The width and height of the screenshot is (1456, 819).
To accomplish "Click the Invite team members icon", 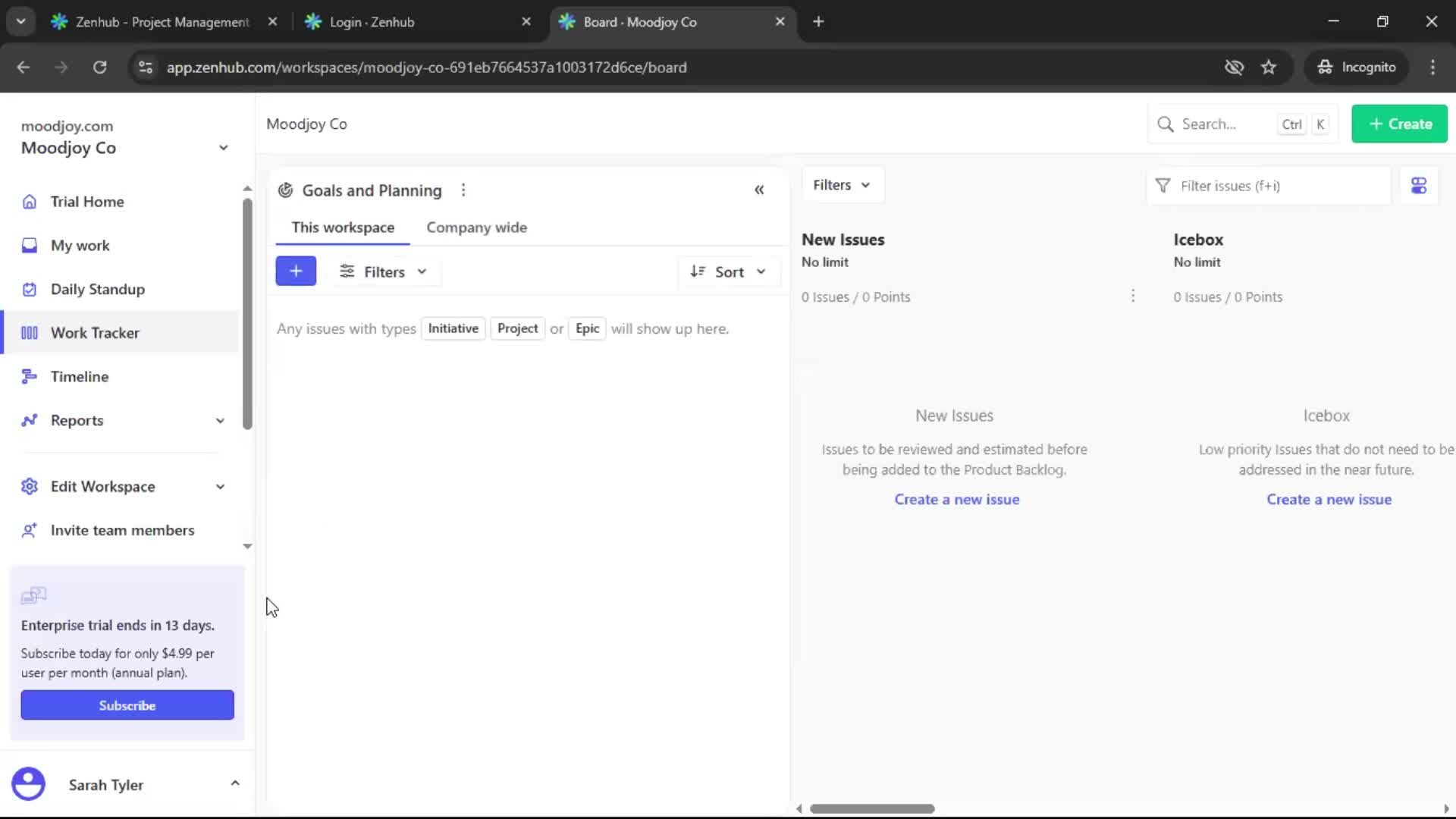I will (29, 530).
